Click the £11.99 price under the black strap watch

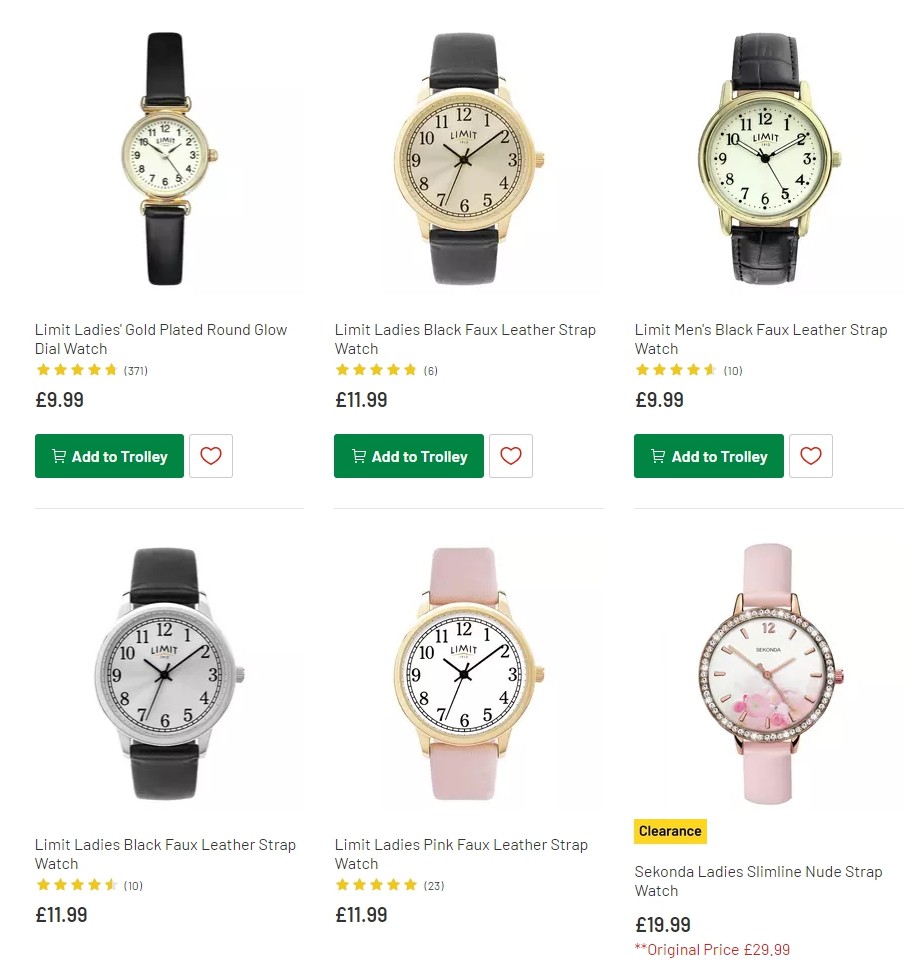click(x=361, y=400)
